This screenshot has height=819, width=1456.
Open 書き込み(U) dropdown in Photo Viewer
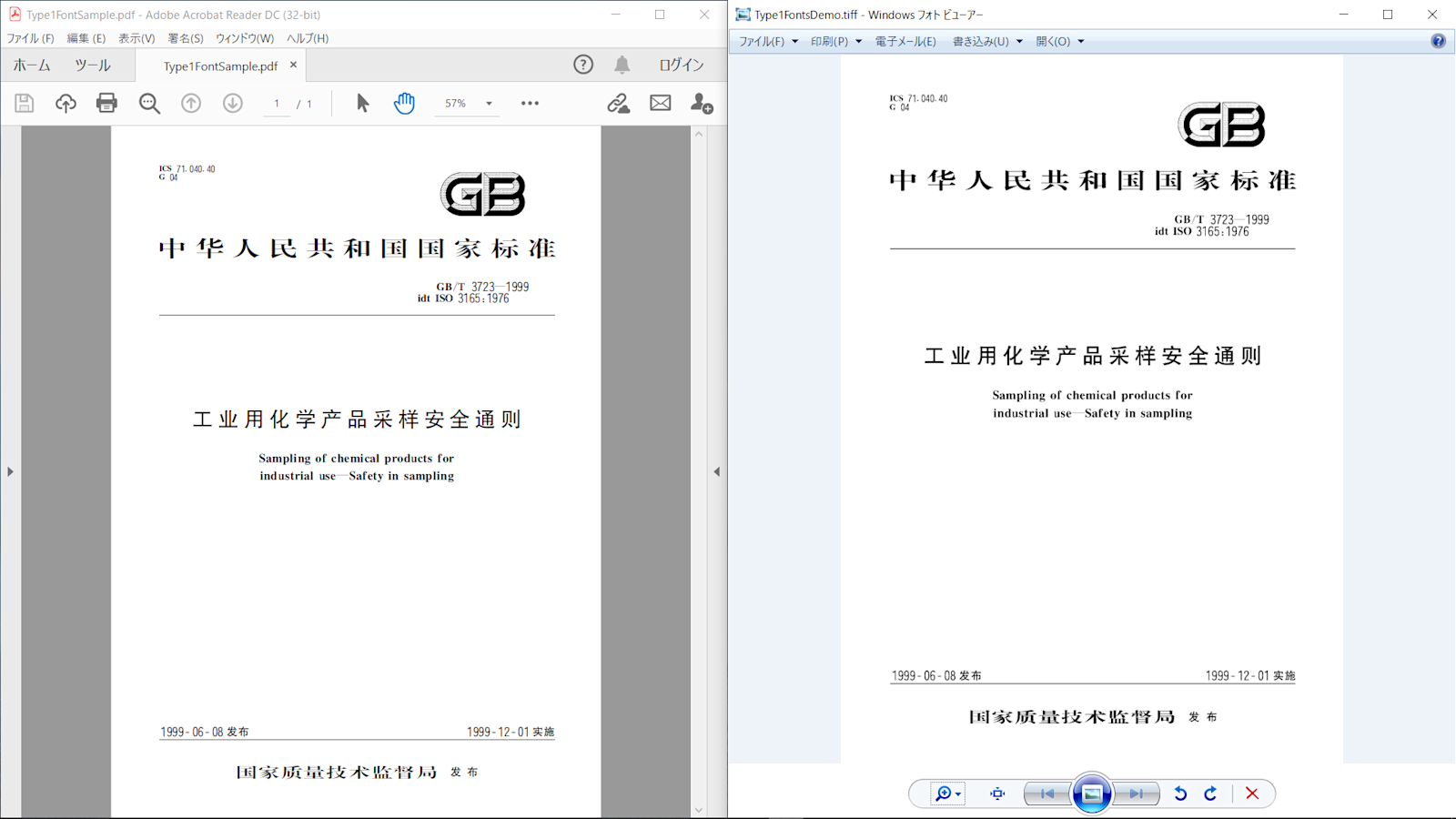[x=987, y=41]
